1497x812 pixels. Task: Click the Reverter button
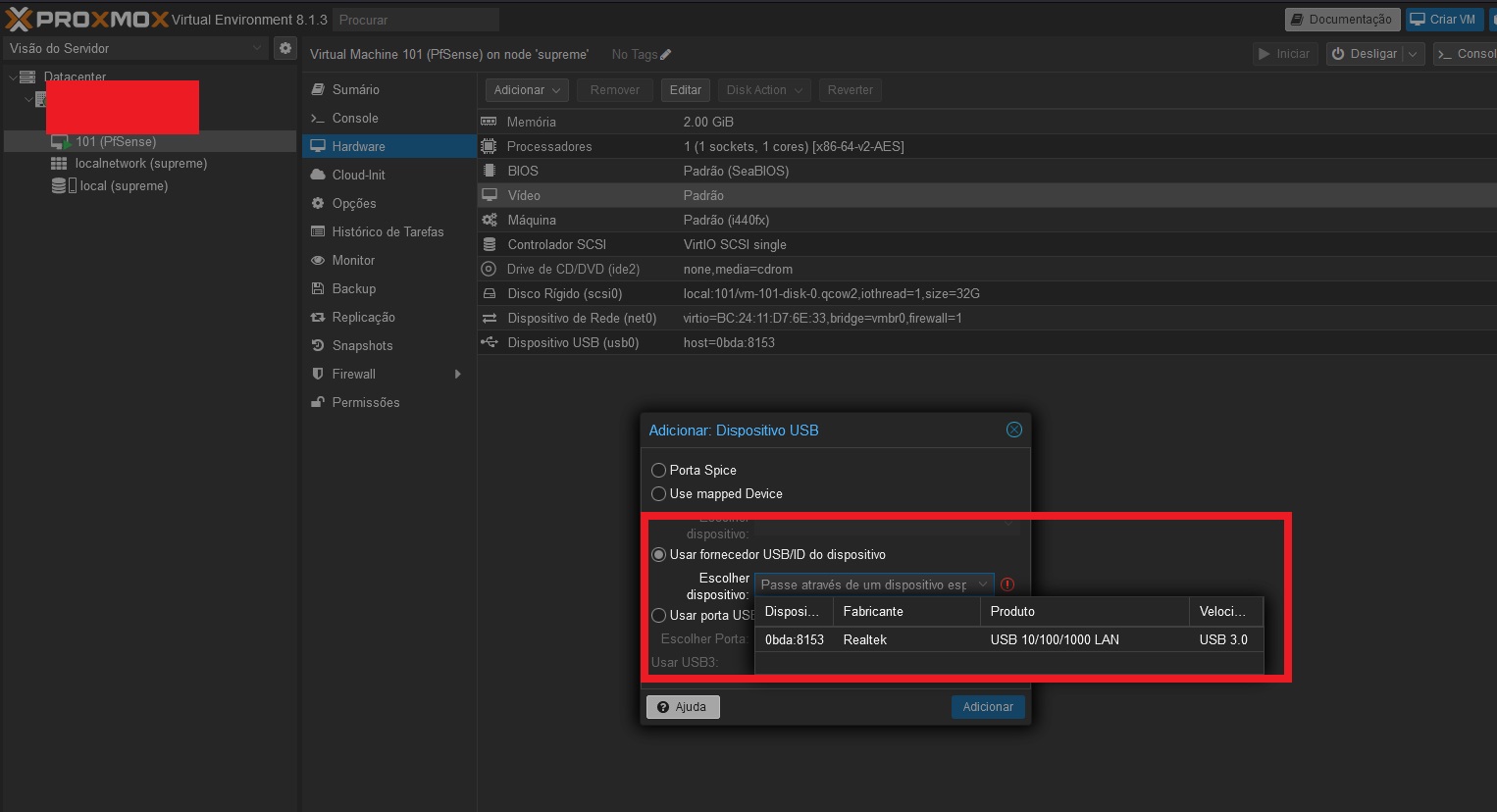[851, 90]
